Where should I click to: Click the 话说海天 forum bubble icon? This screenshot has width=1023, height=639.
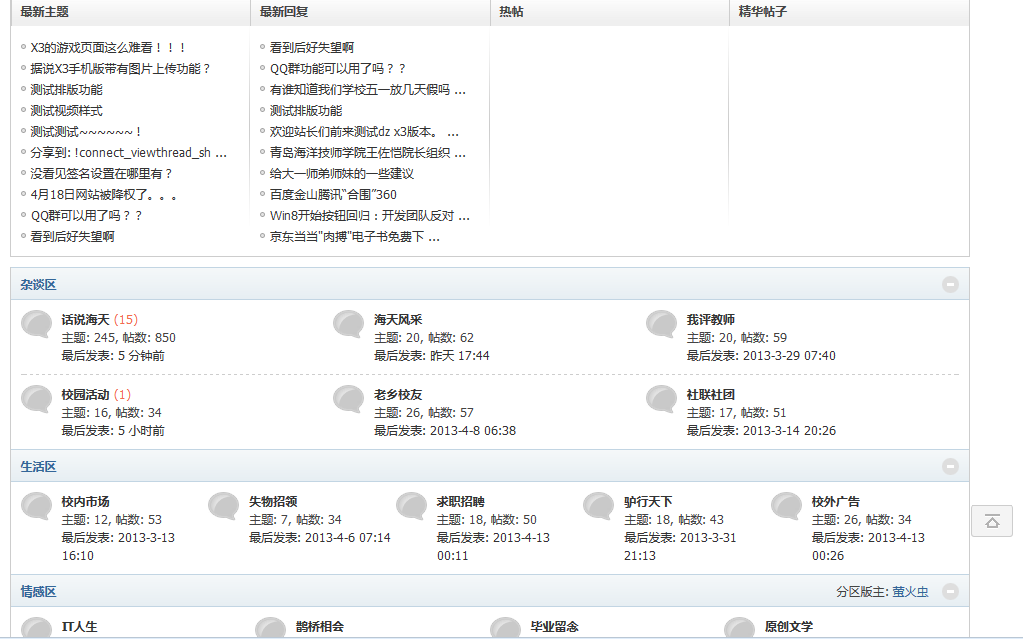37,324
